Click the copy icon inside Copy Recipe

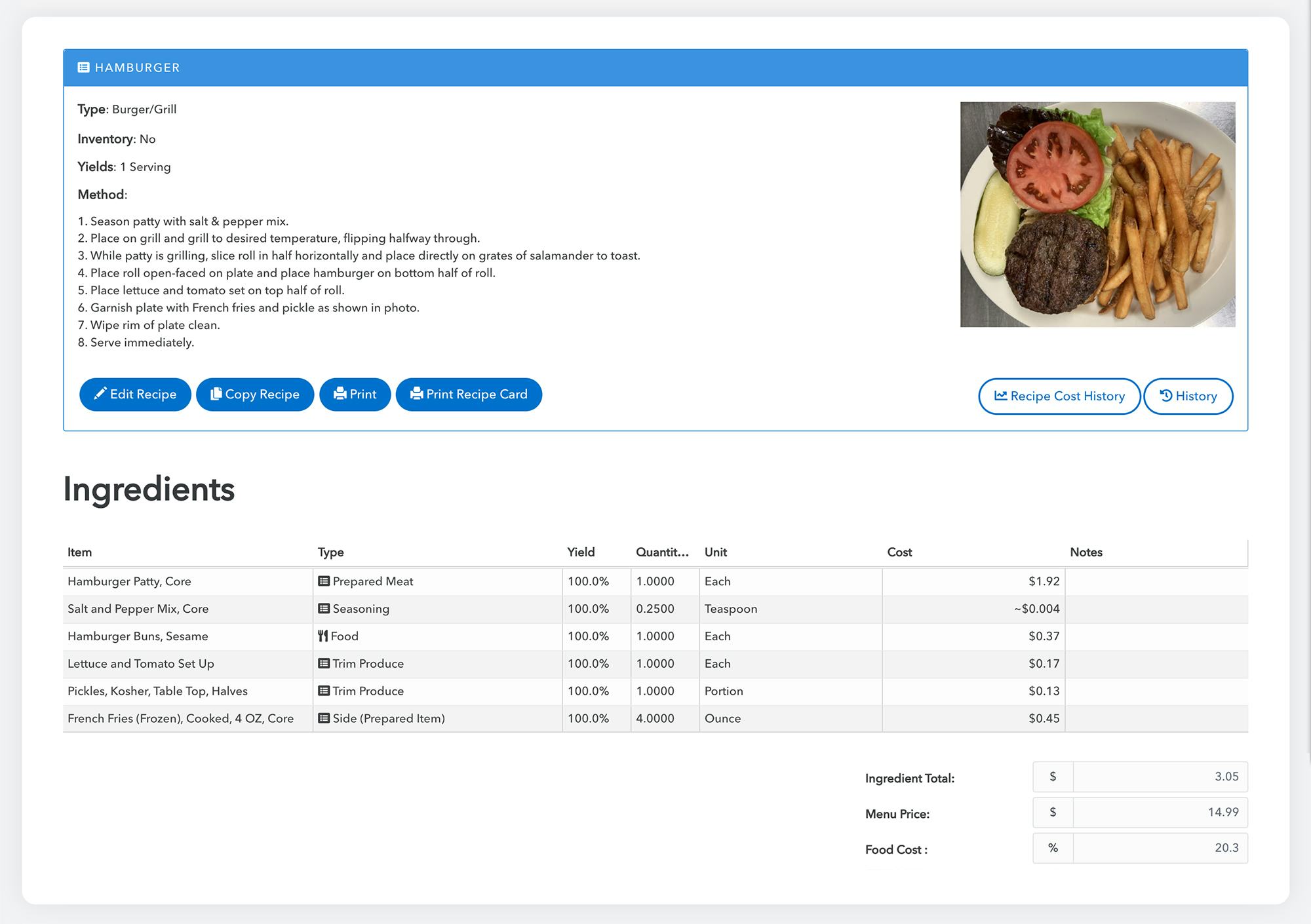click(x=217, y=394)
